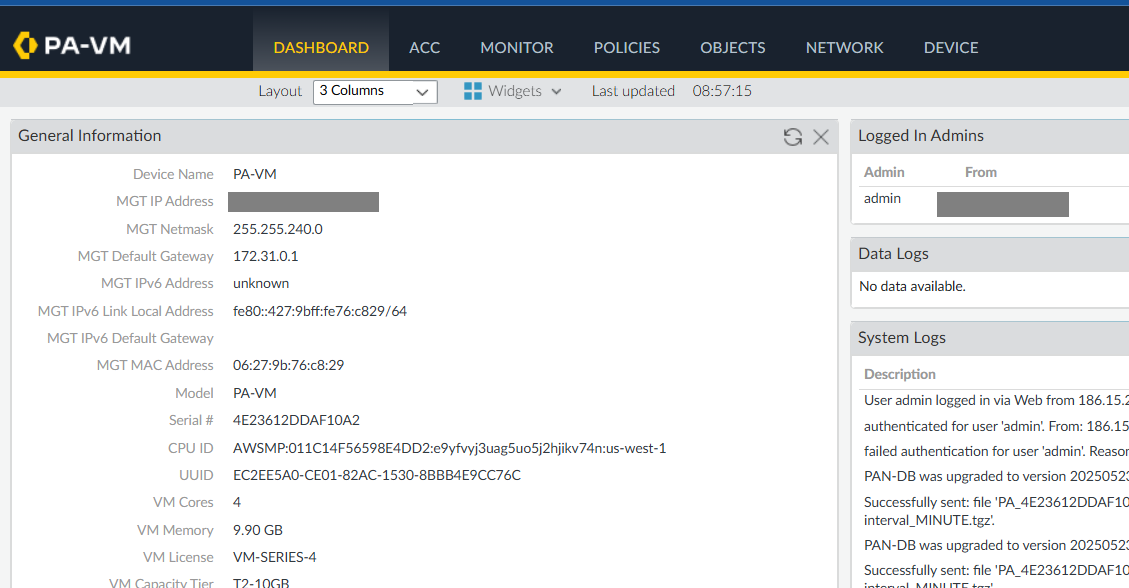1129x588 pixels.
Task: Go to the NETWORK tab
Action: pos(844,47)
